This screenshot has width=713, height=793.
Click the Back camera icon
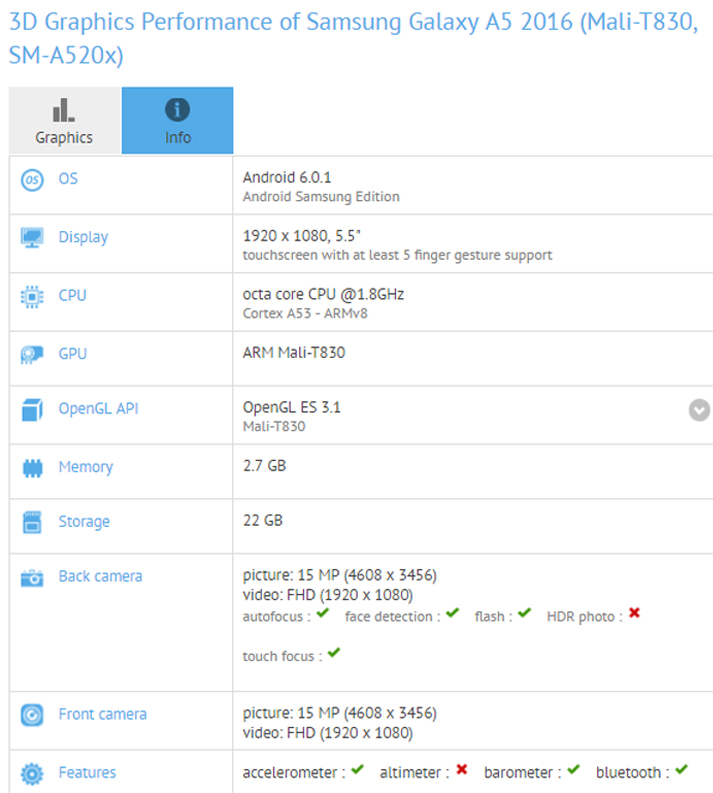click(32, 577)
